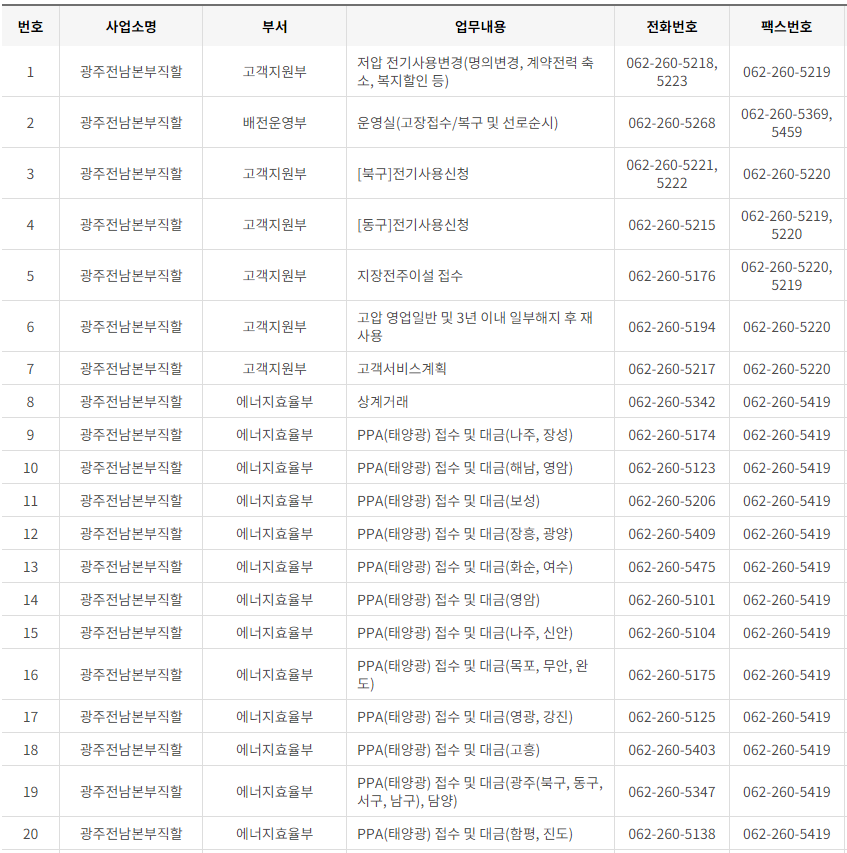Click the 부서 column header
This screenshot has height=853, width=847.
pos(275,27)
